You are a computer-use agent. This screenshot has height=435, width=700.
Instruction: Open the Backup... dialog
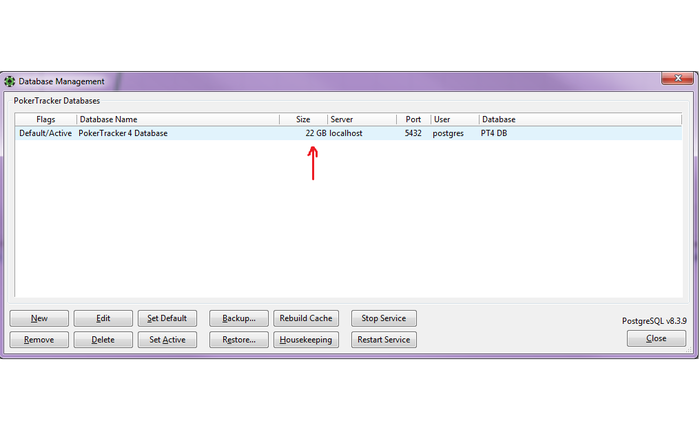click(239, 318)
